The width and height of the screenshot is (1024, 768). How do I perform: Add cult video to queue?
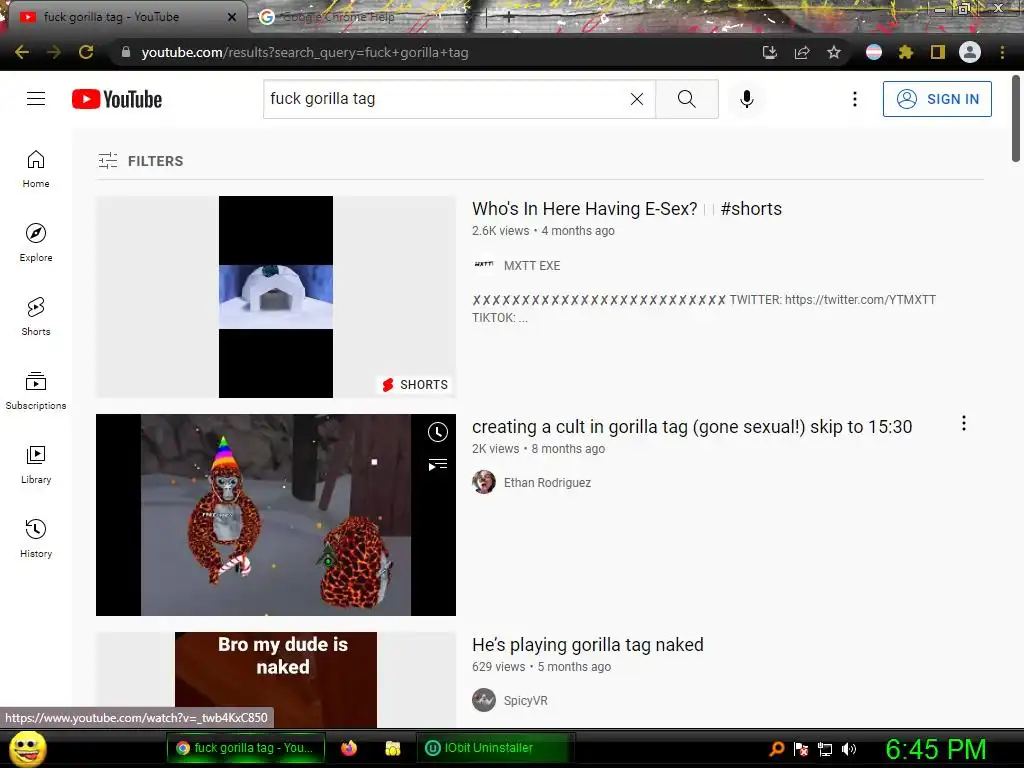click(x=438, y=464)
